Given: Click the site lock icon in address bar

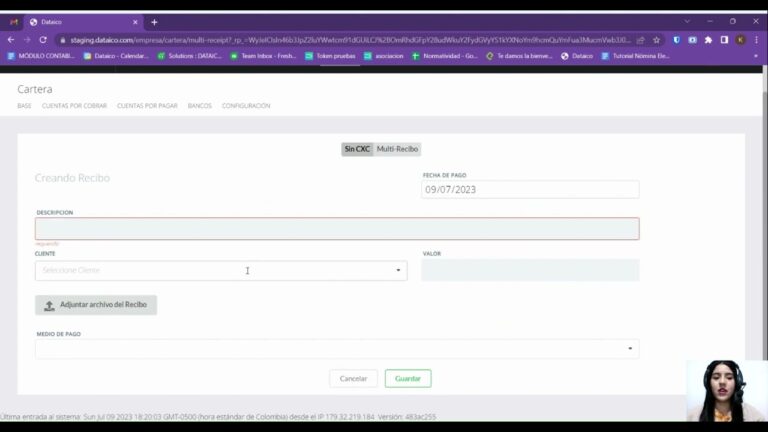Looking at the screenshot, I should tap(63, 40).
